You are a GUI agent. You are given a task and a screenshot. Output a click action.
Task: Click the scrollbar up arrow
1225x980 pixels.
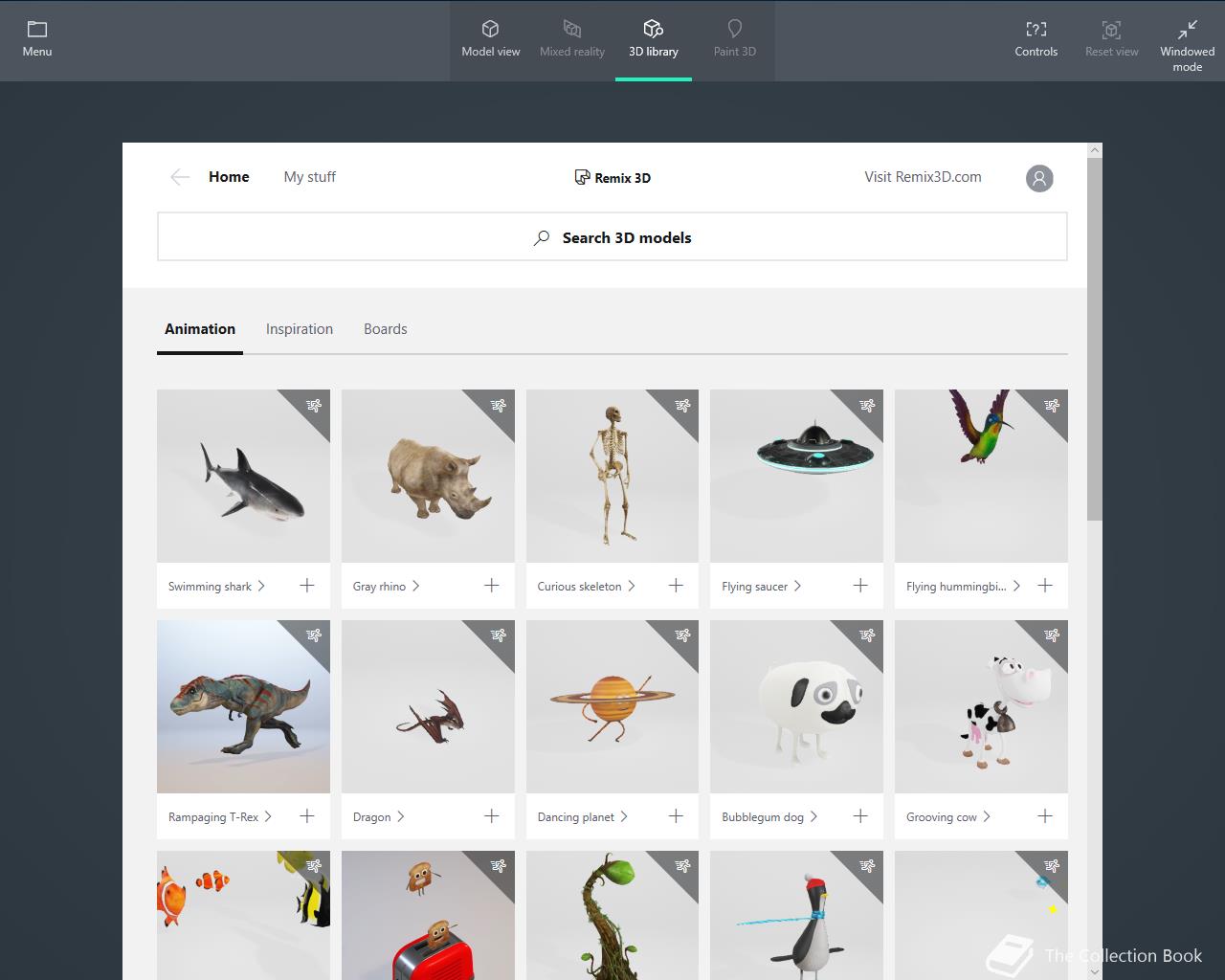click(1095, 150)
